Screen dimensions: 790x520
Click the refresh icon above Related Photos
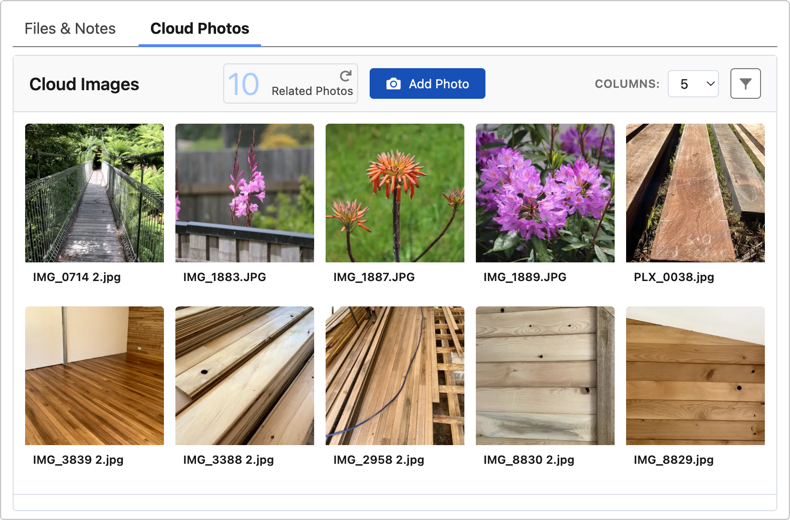click(x=345, y=75)
